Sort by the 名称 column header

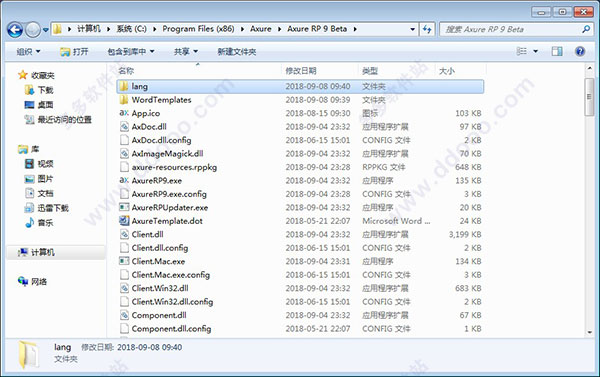point(126,71)
